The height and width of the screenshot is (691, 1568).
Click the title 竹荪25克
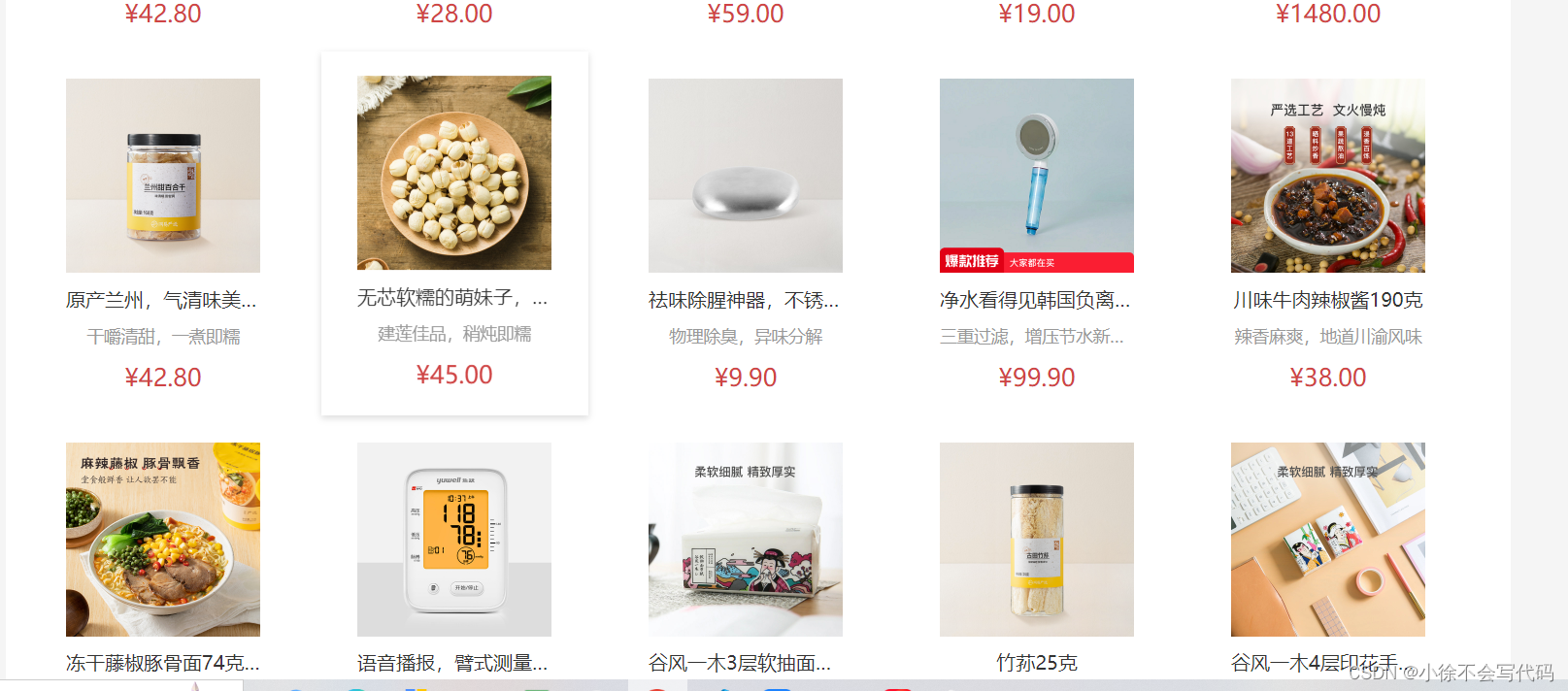click(1037, 663)
